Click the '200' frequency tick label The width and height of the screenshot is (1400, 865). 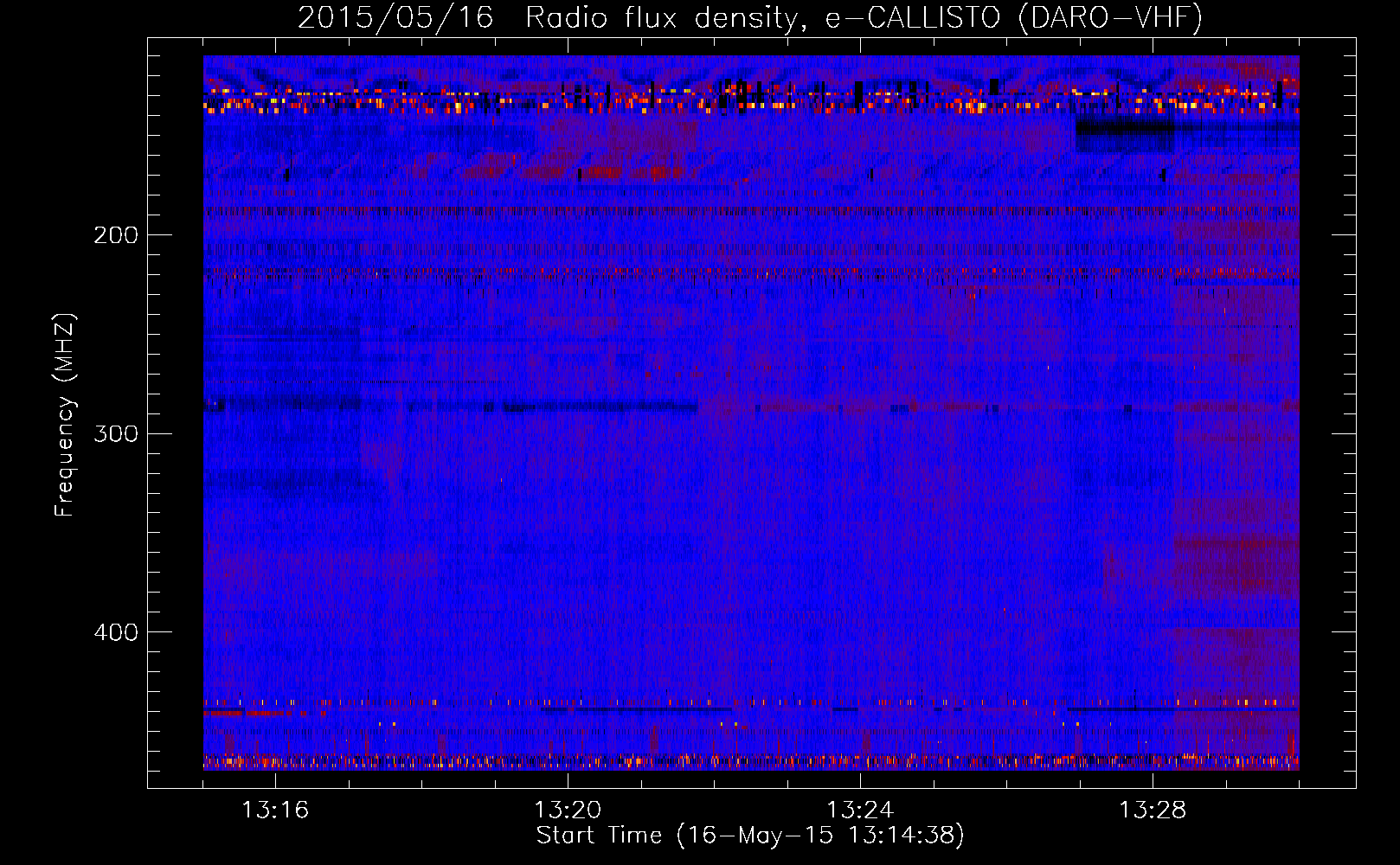(116, 235)
